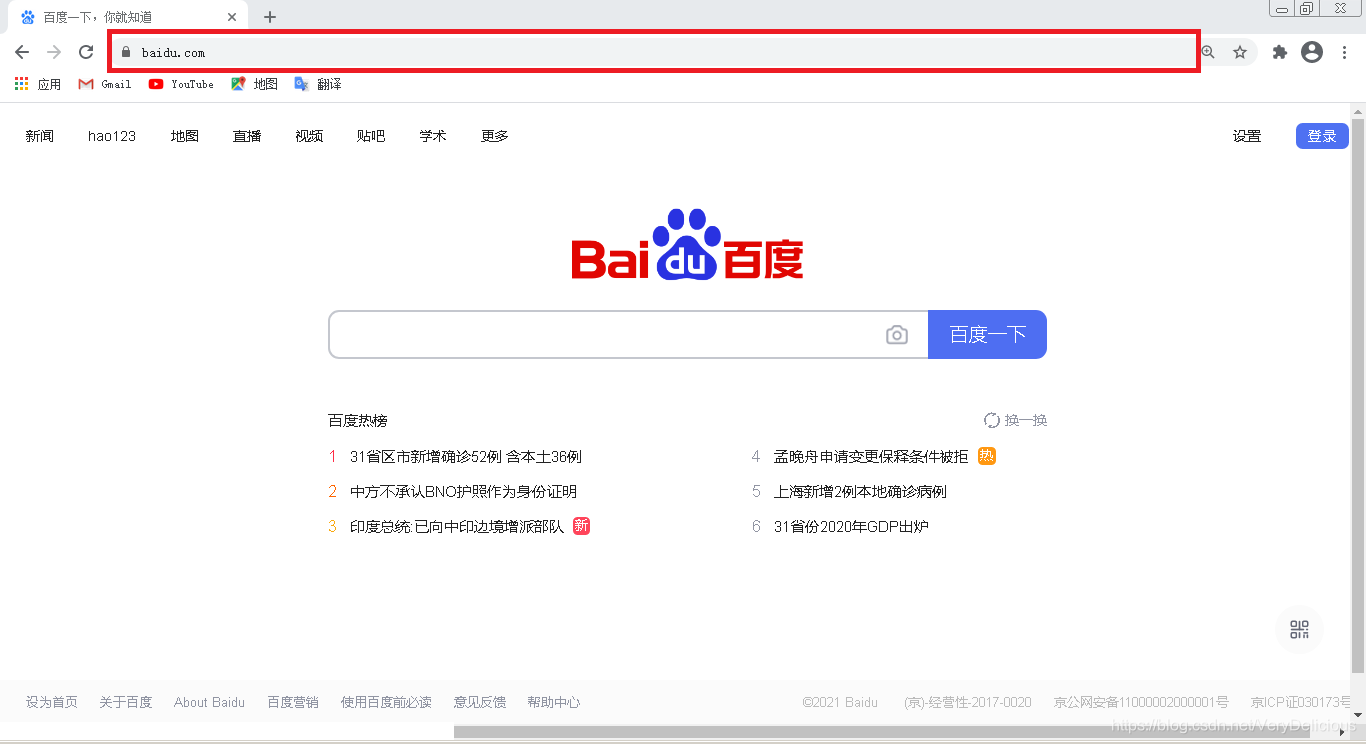Open the Chrome profile avatar
This screenshot has height=744, width=1366.
[1312, 52]
